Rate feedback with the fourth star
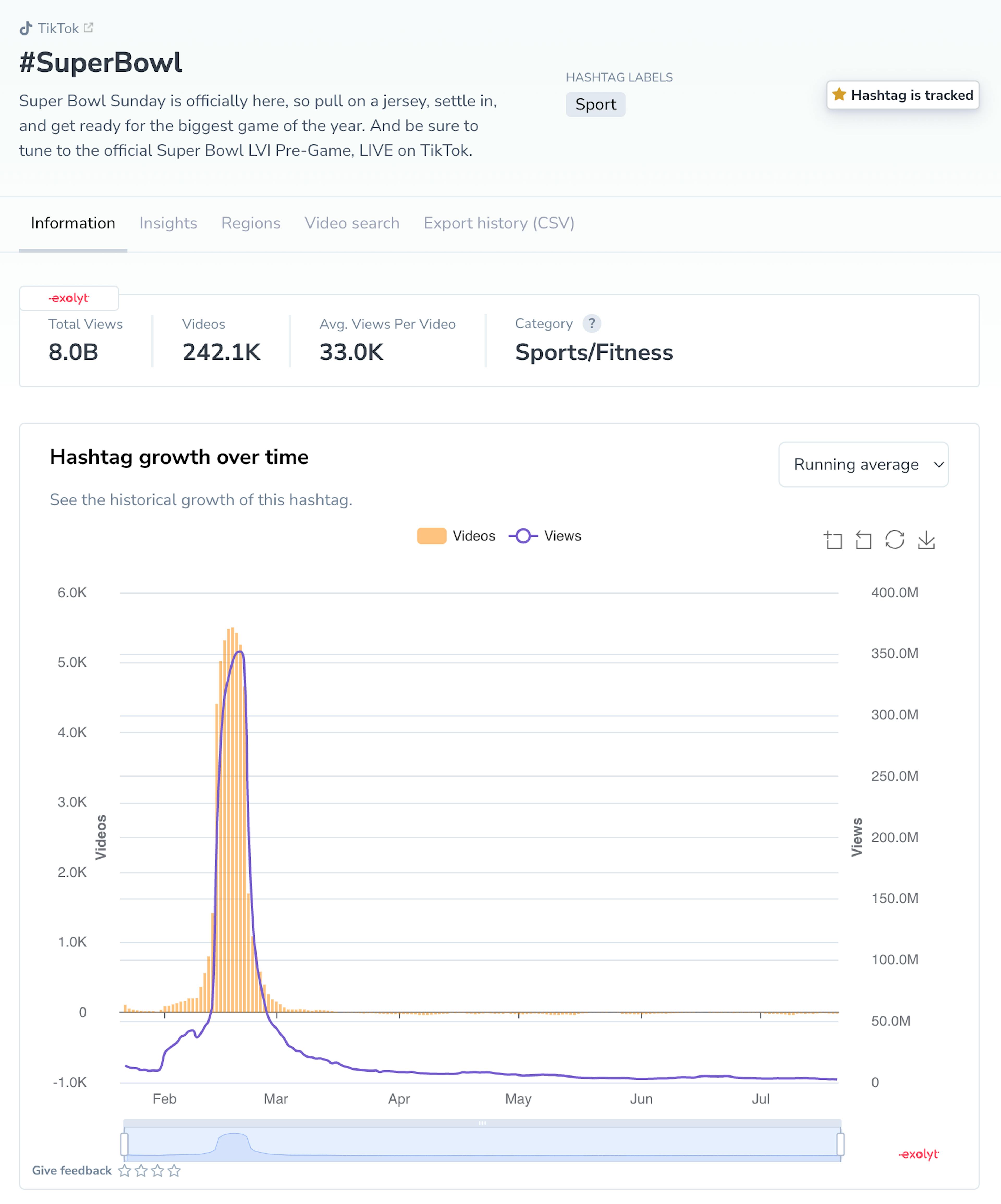 (x=174, y=1170)
